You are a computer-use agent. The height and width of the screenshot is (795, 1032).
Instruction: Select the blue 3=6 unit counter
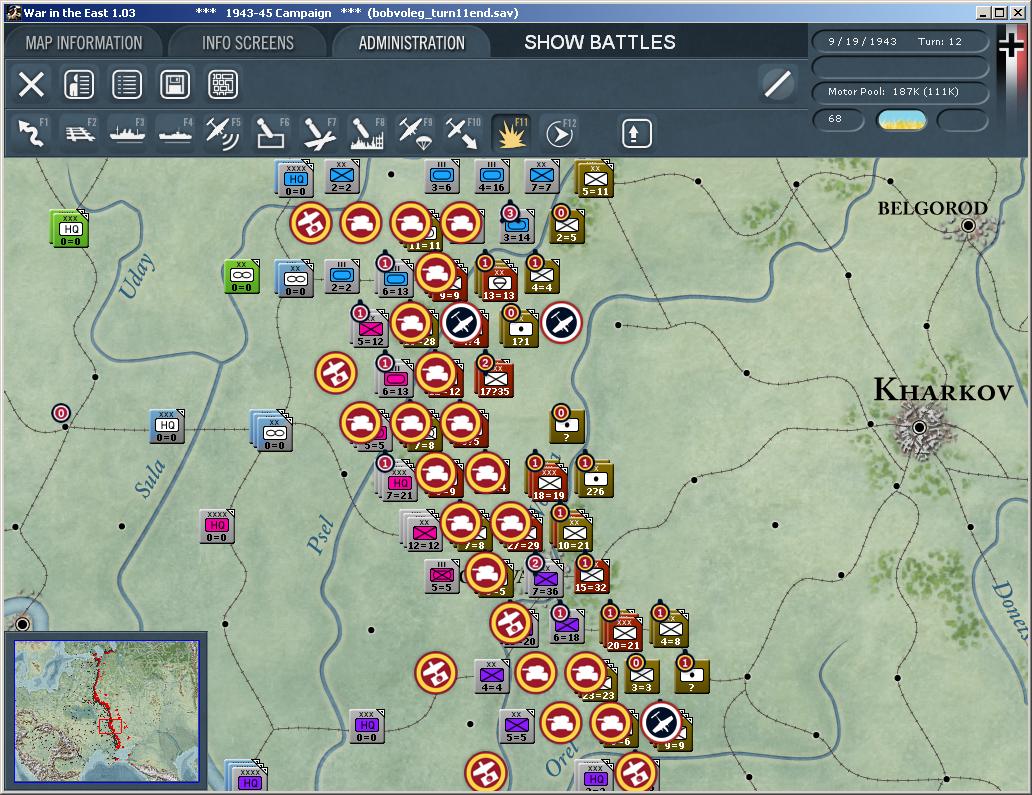(x=441, y=177)
